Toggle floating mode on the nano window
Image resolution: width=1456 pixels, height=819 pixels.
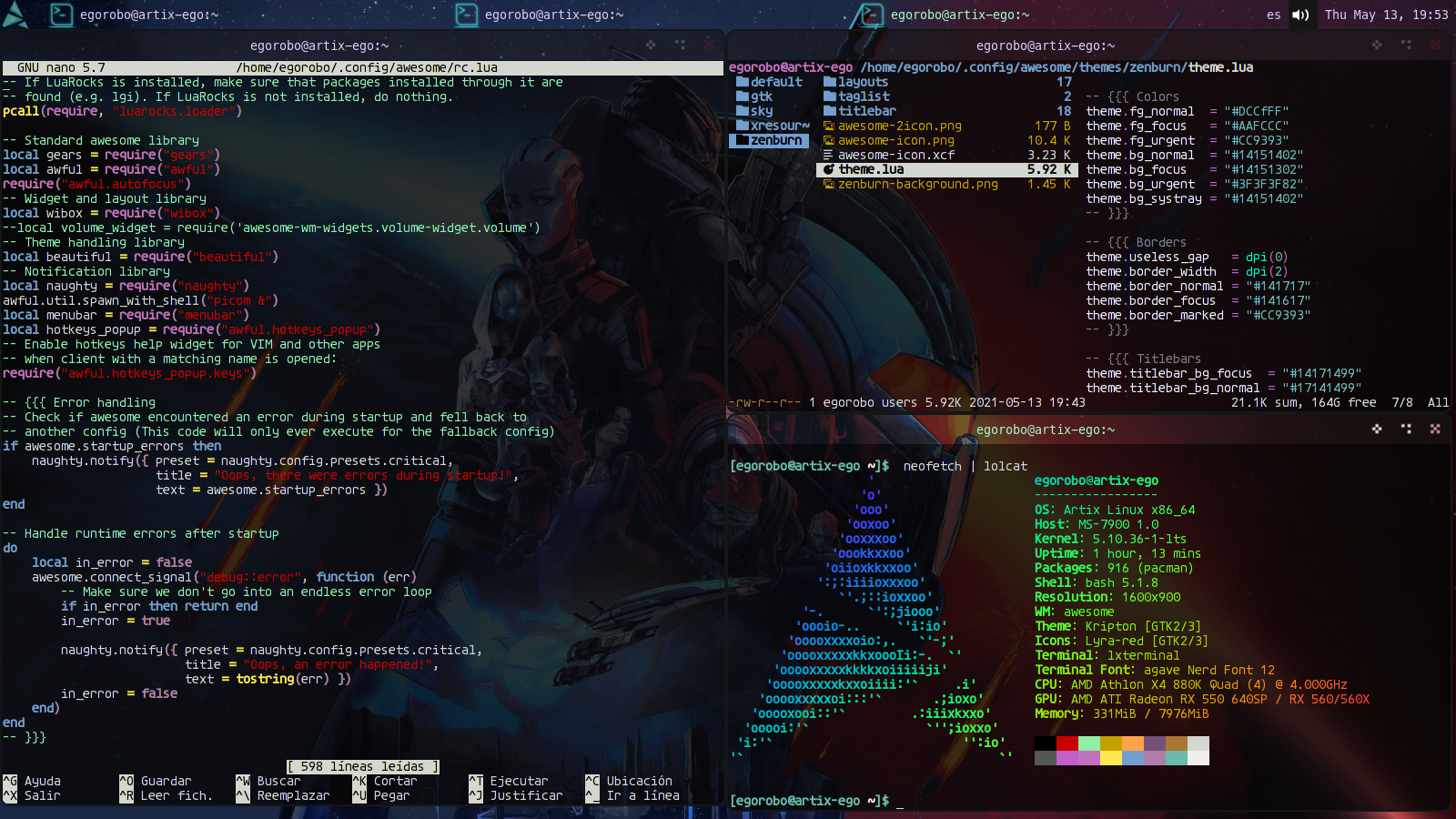point(651,45)
